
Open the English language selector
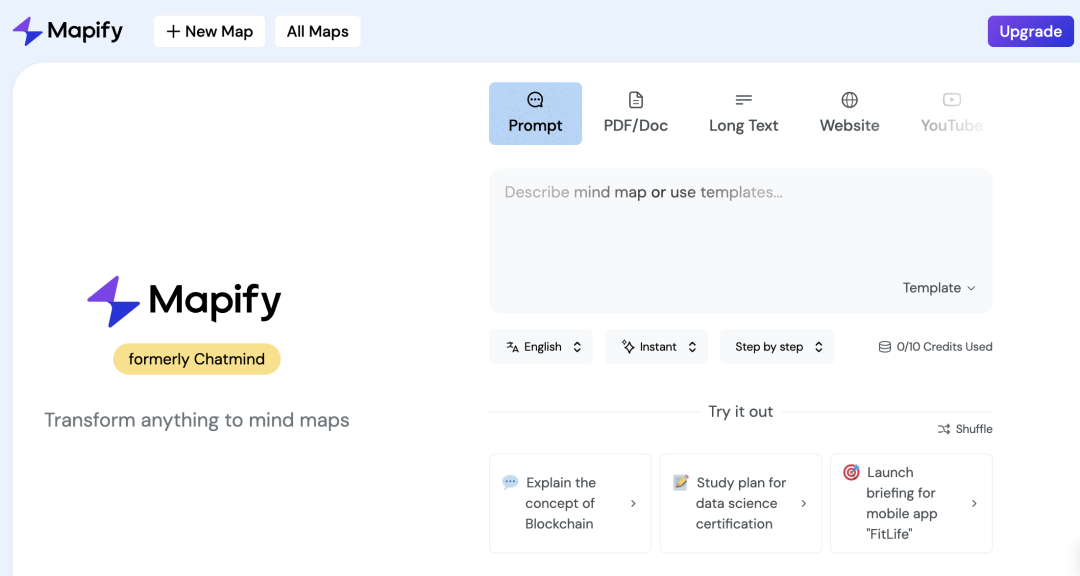click(541, 347)
